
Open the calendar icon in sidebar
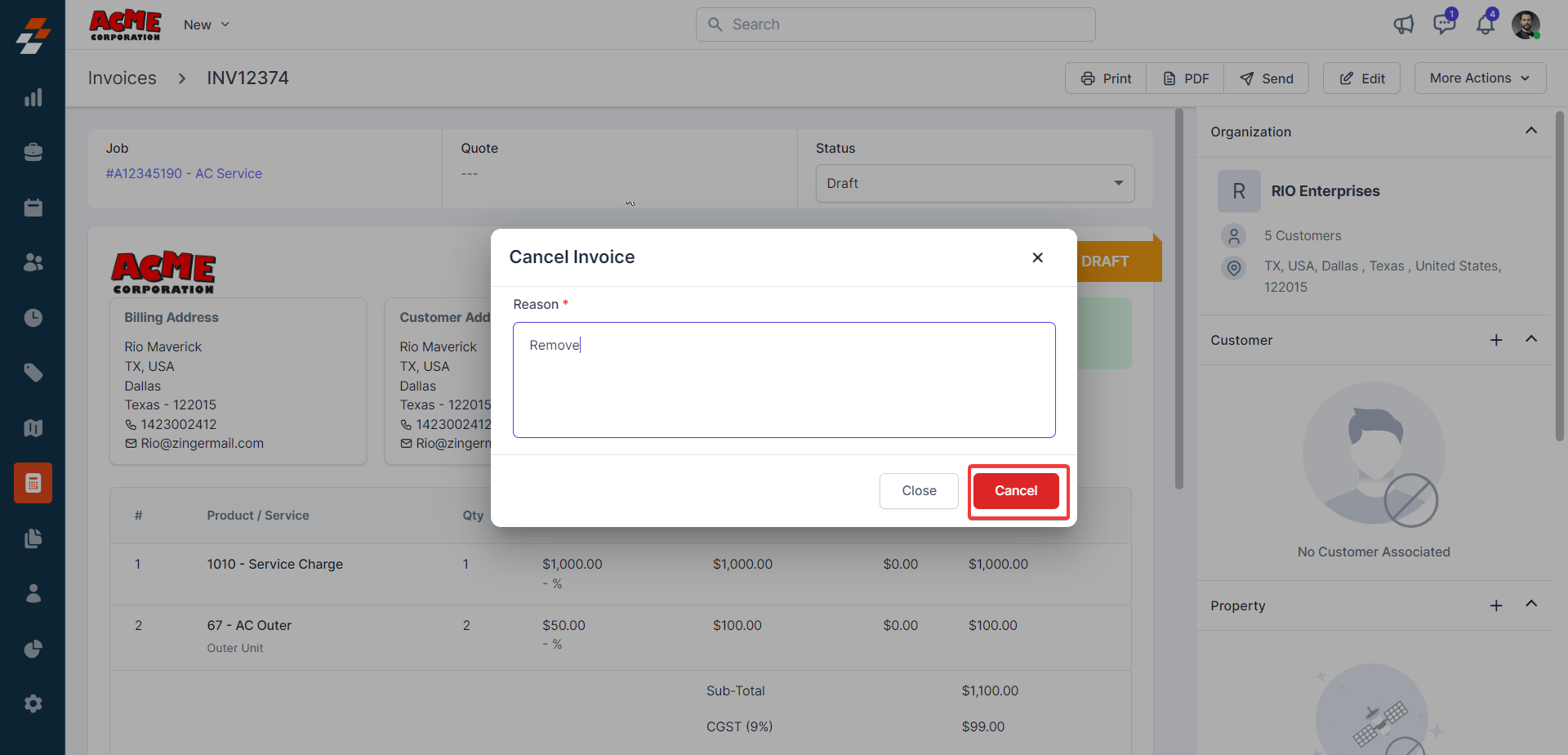pyautogui.click(x=33, y=208)
